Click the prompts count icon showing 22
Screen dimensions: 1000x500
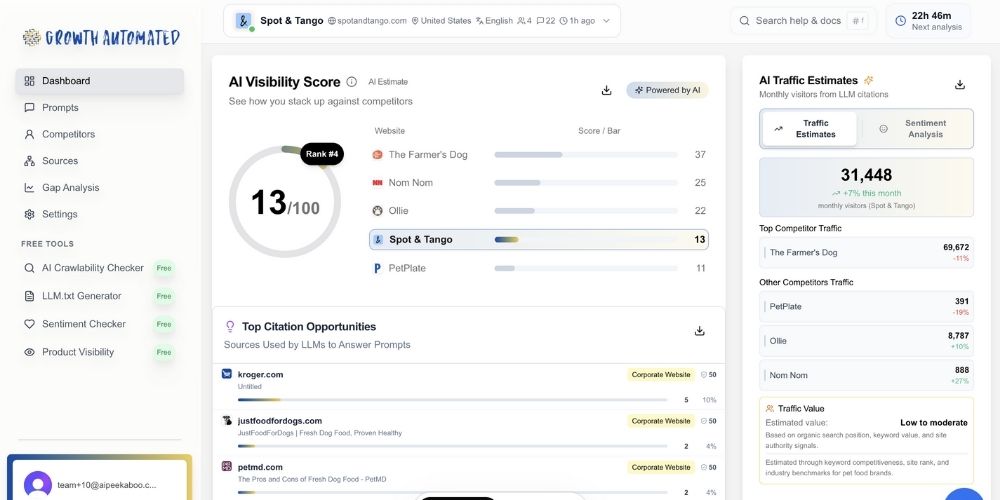tap(540, 21)
